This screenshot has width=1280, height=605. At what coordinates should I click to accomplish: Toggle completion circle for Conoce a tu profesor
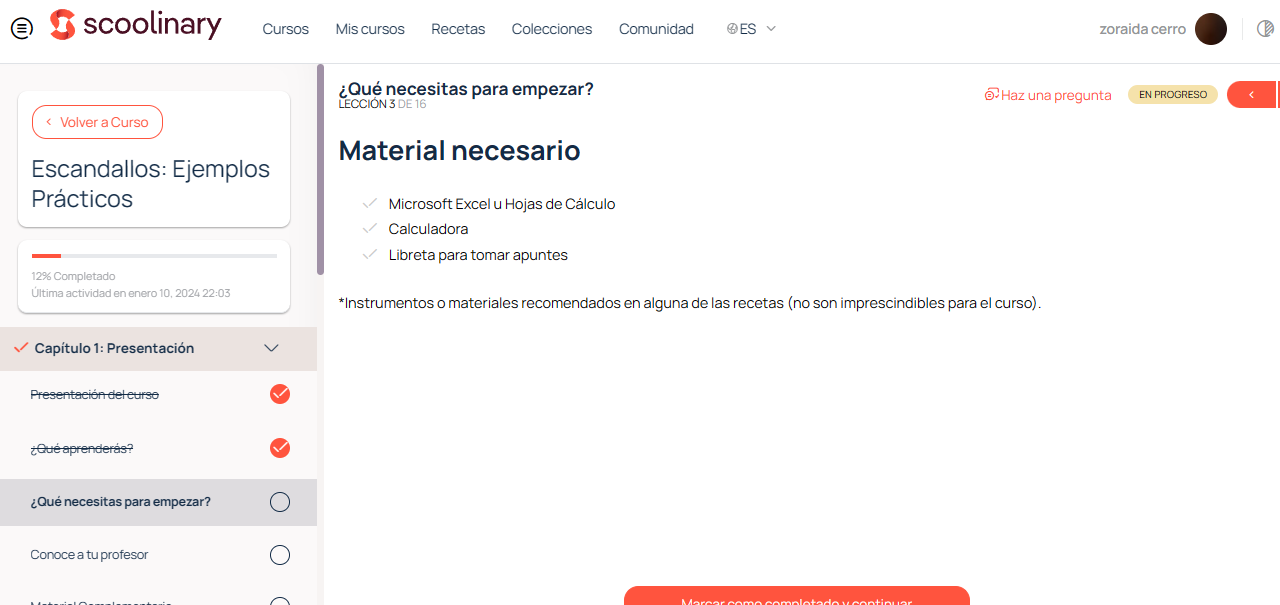coord(279,554)
